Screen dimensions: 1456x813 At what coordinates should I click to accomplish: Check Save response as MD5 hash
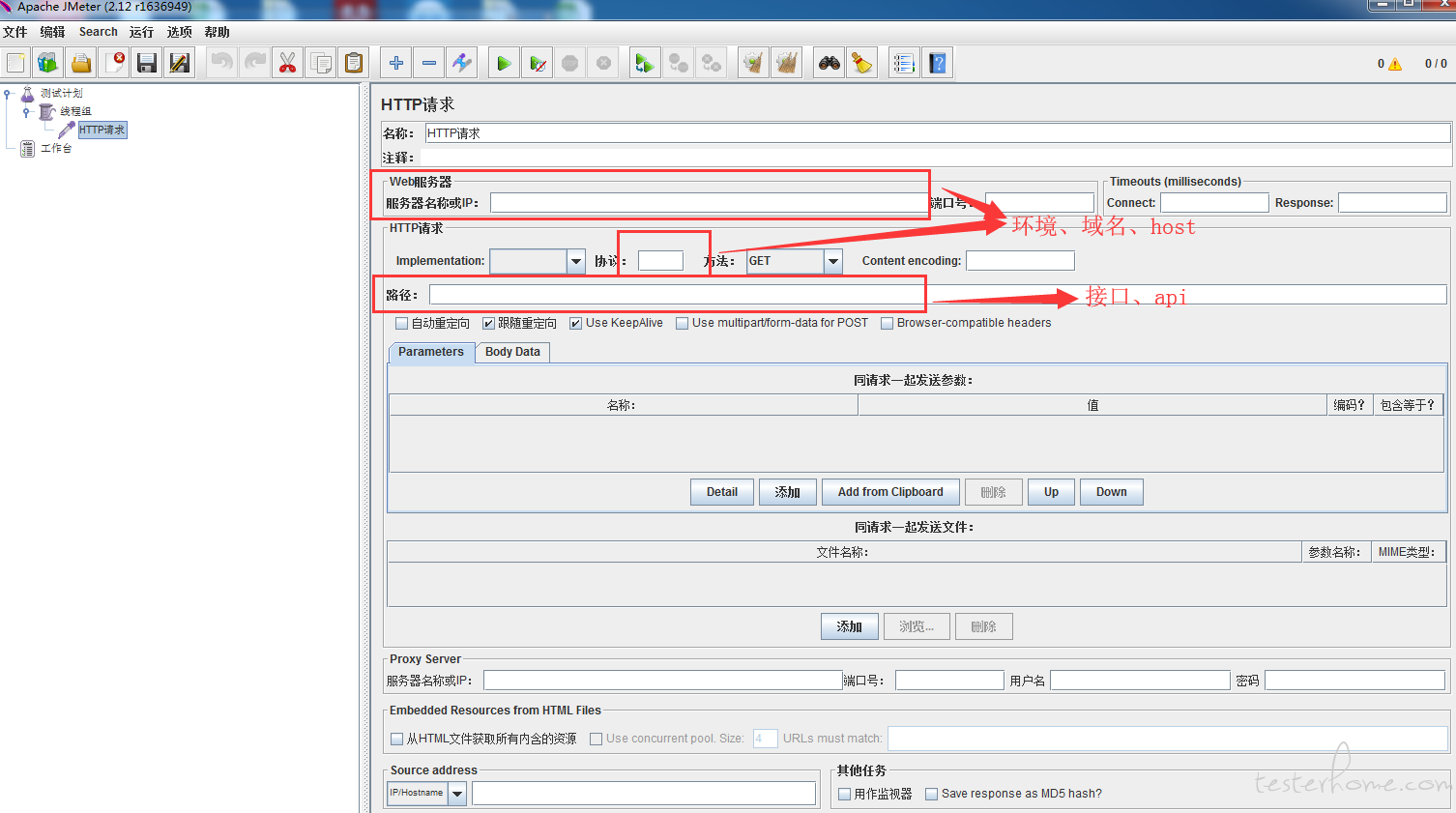[x=931, y=794]
